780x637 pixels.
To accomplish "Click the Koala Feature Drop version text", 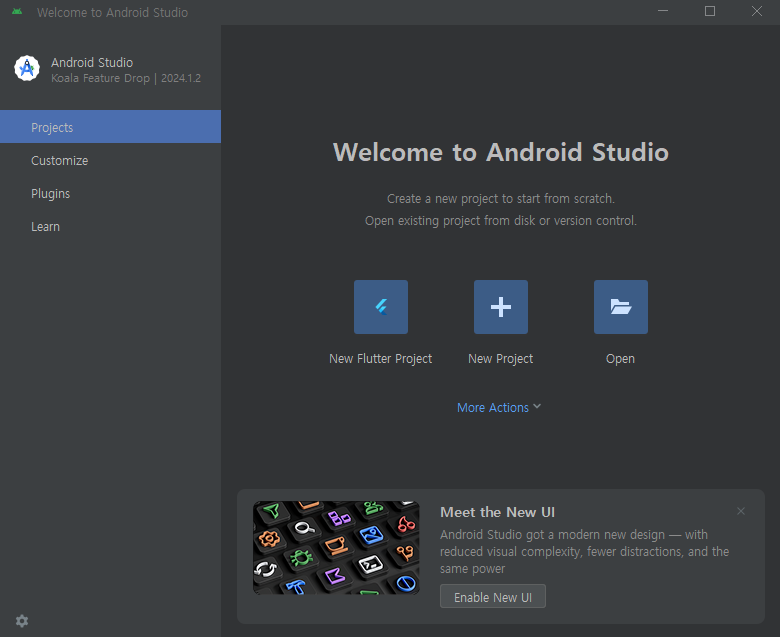I will (126, 78).
